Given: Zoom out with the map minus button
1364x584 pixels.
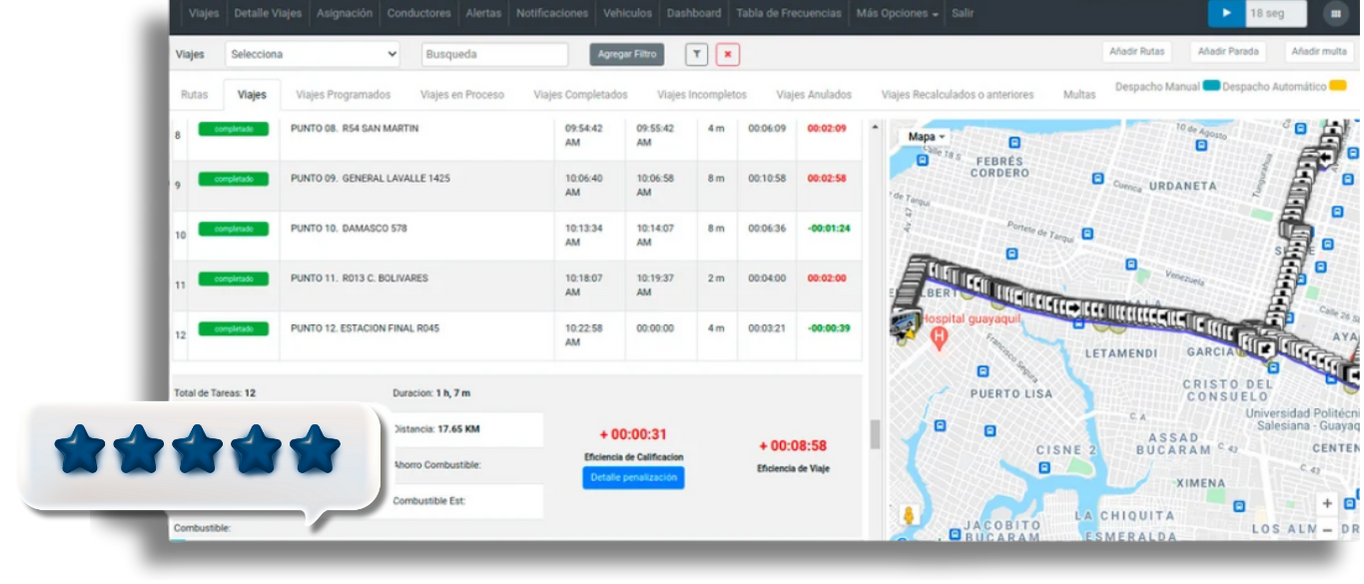Looking at the screenshot, I should pos(1327,531).
